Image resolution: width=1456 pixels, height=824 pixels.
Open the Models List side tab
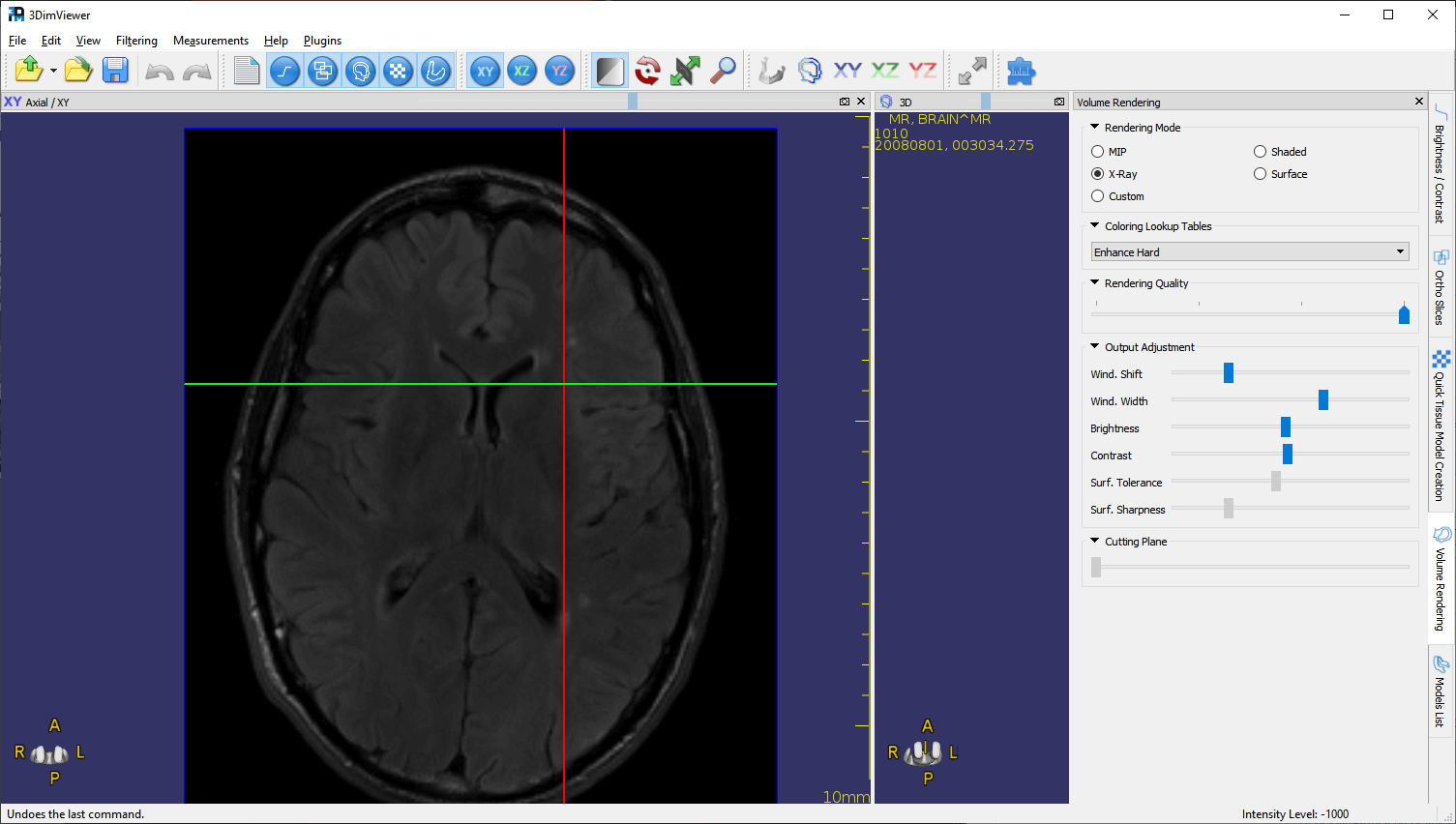[x=1441, y=692]
